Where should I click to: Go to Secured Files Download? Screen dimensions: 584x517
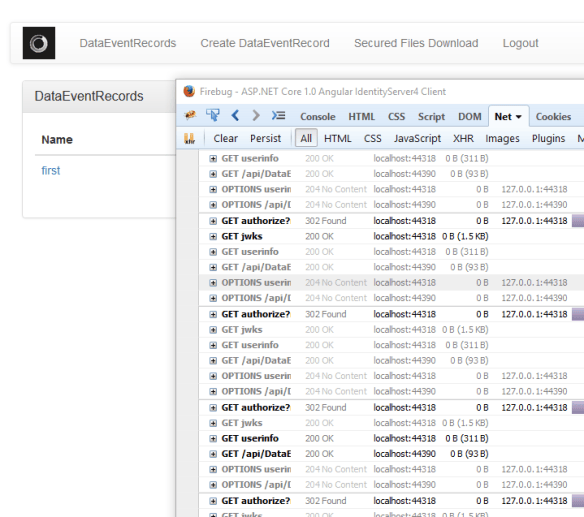pos(416,43)
